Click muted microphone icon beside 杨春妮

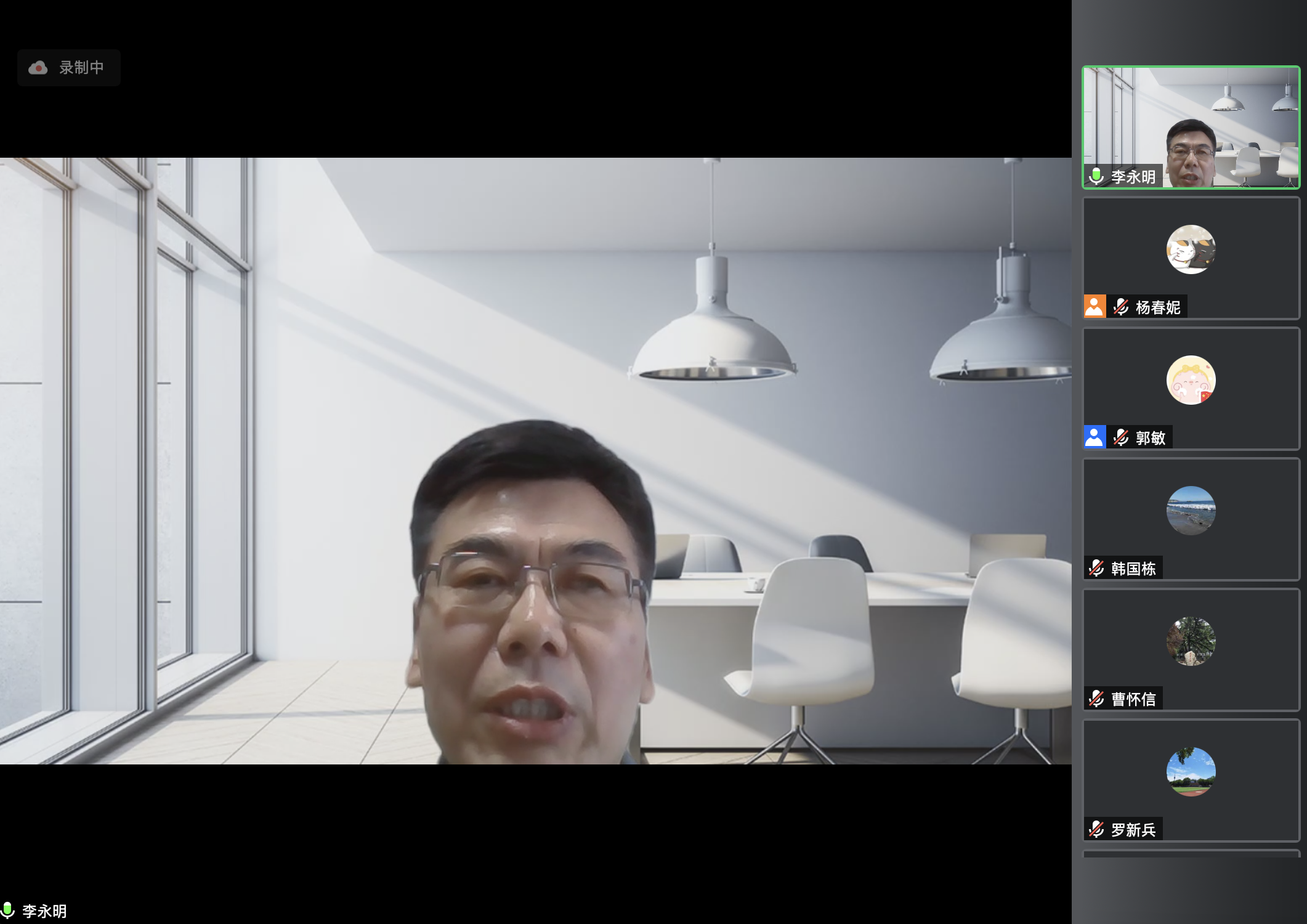coord(1121,307)
